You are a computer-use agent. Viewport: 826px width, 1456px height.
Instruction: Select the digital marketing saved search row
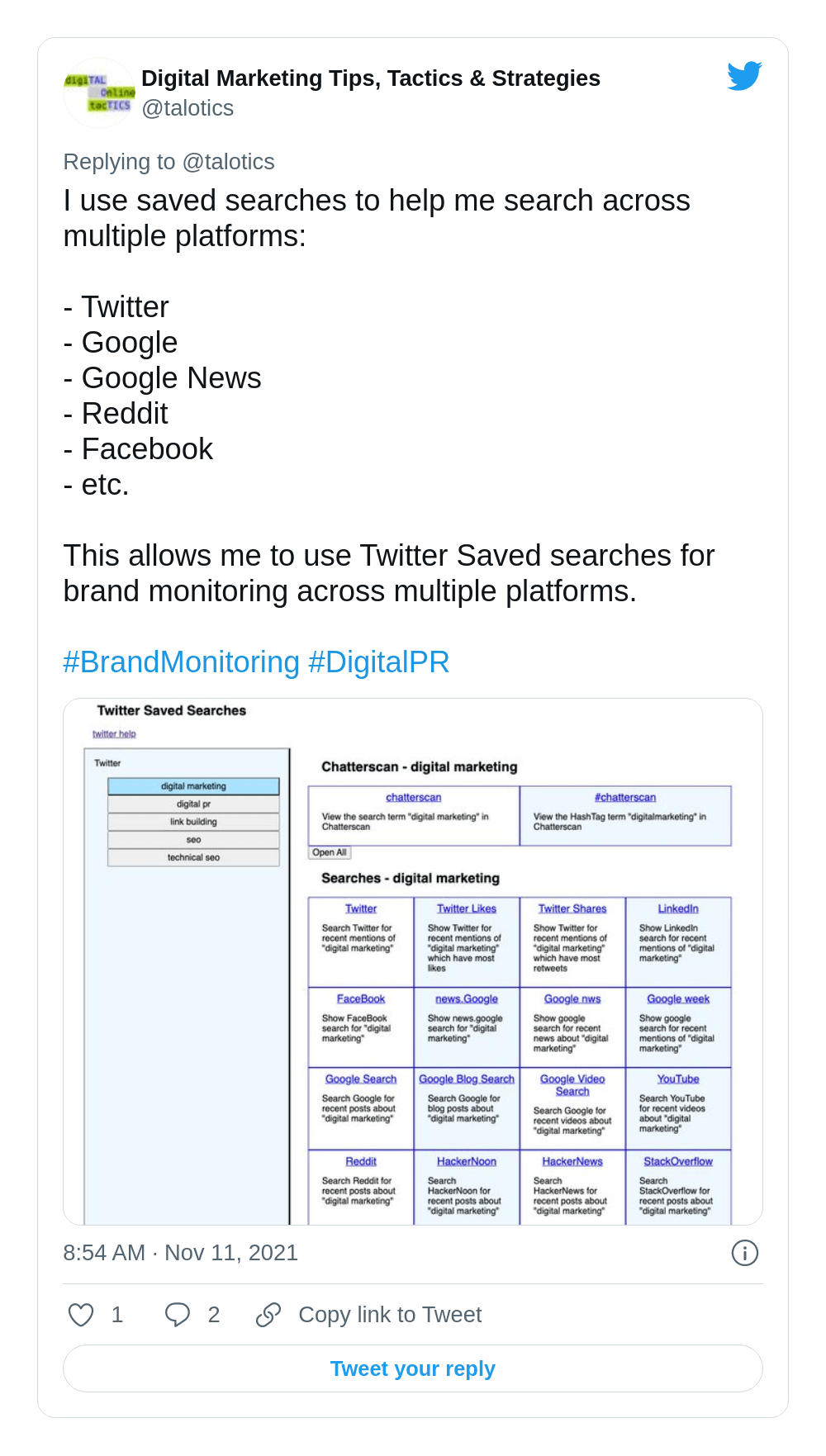(193, 786)
